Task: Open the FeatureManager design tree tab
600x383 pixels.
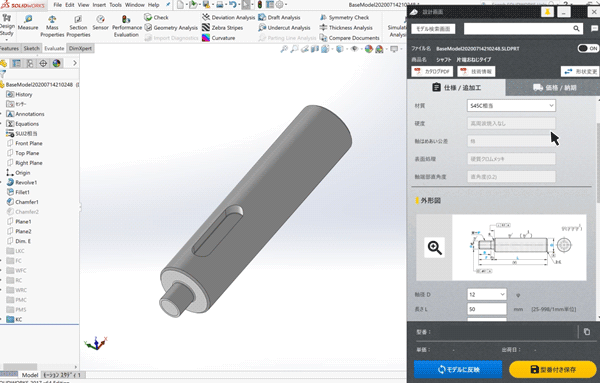Action: [x=3, y=63]
